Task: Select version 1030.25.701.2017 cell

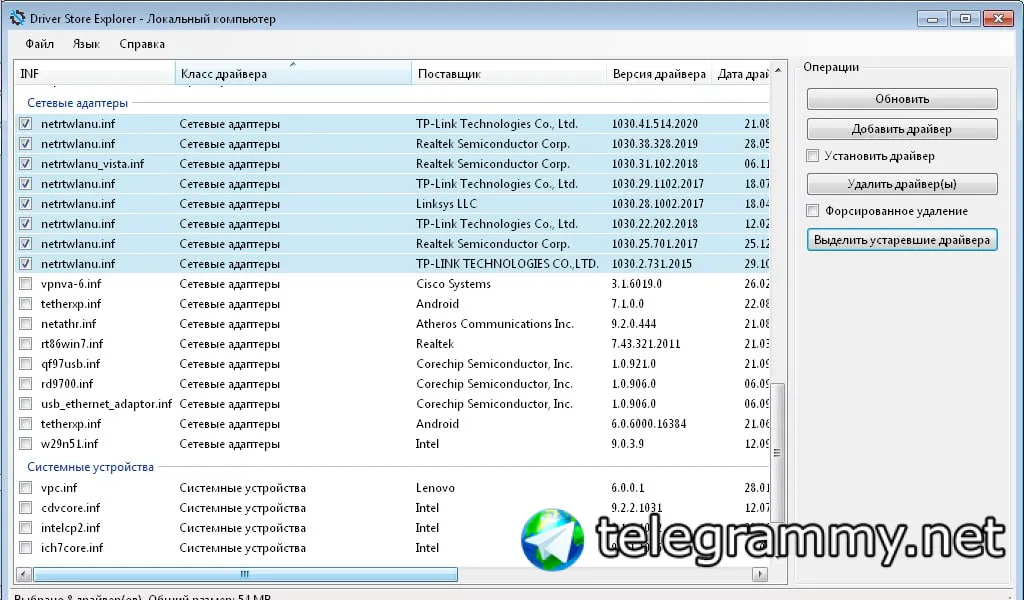Action: pos(654,244)
